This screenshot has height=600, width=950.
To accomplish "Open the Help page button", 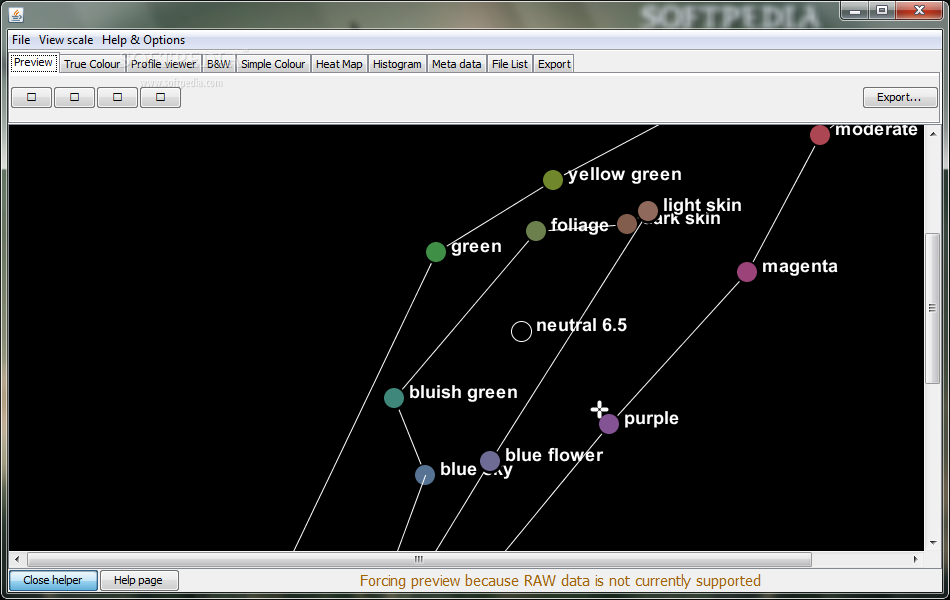I will pos(139,580).
